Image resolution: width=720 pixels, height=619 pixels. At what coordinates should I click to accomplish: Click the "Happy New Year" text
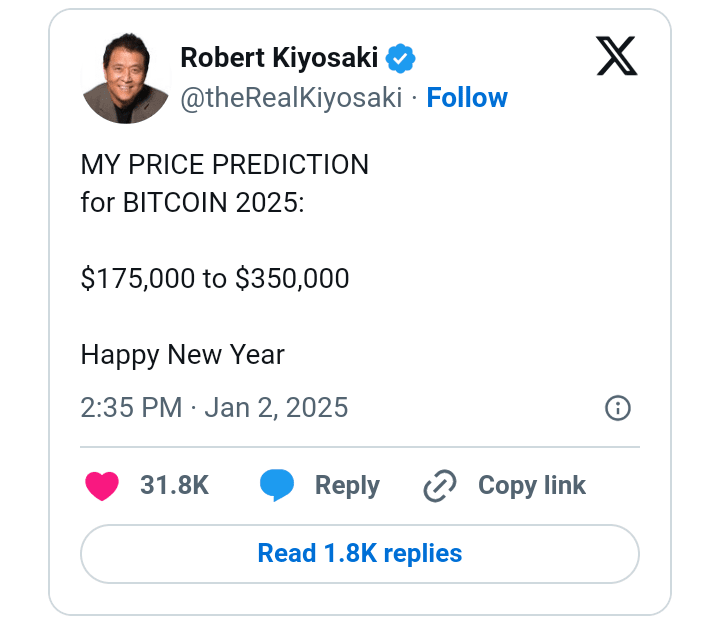click(x=183, y=354)
